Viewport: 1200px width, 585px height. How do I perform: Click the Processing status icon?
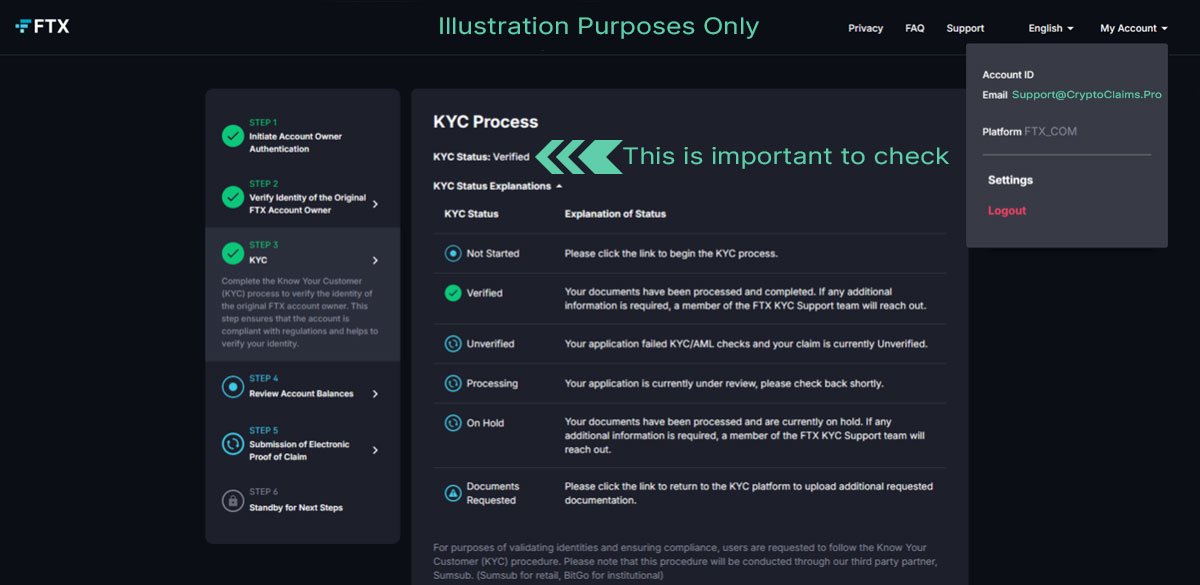[x=453, y=383]
